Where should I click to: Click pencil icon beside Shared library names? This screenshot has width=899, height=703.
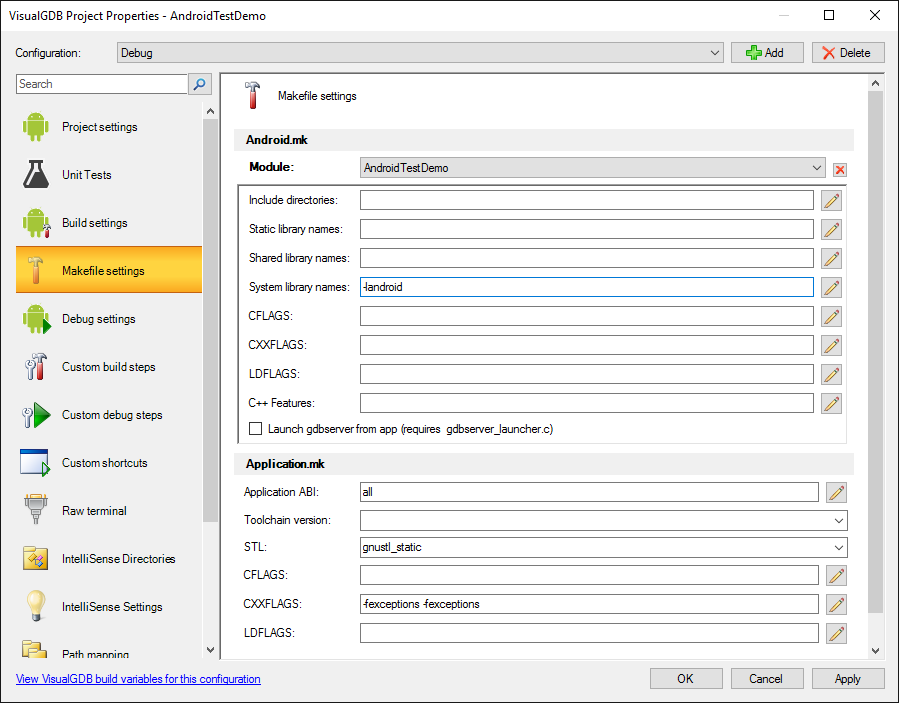(x=831, y=258)
